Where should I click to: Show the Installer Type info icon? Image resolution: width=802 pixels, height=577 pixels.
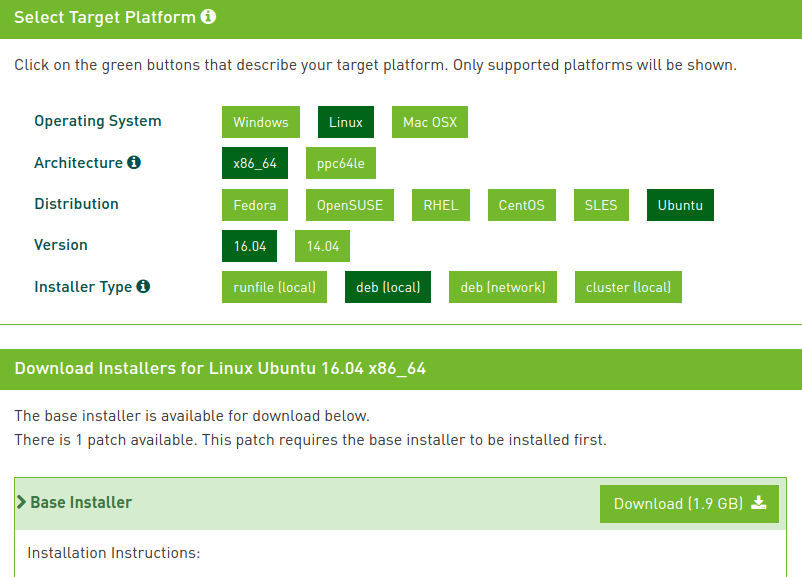(x=143, y=286)
